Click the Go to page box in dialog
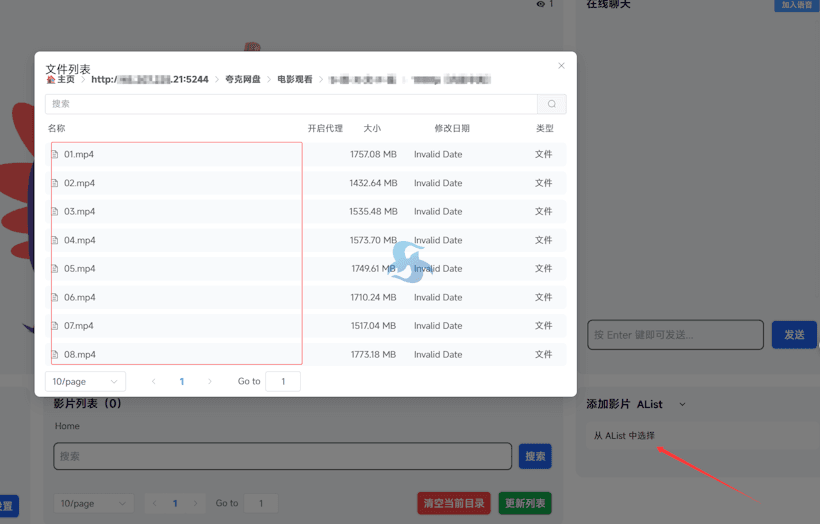The width and height of the screenshot is (820, 524). (283, 381)
